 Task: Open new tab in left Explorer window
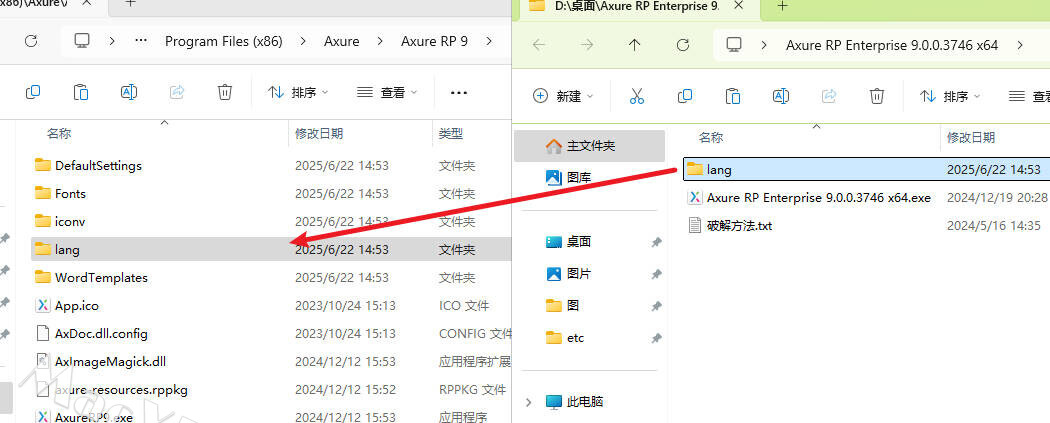coord(131,3)
